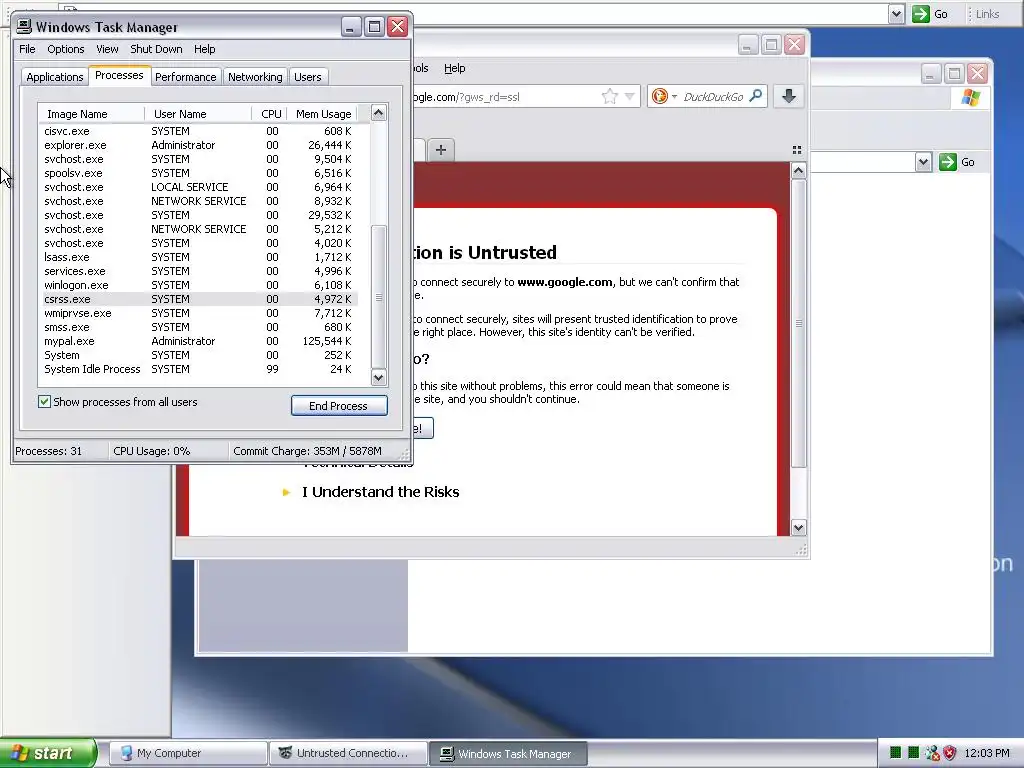Select the spoolsv.exe process row
Viewport: 1024px width, 768px height.
[198, 173]
